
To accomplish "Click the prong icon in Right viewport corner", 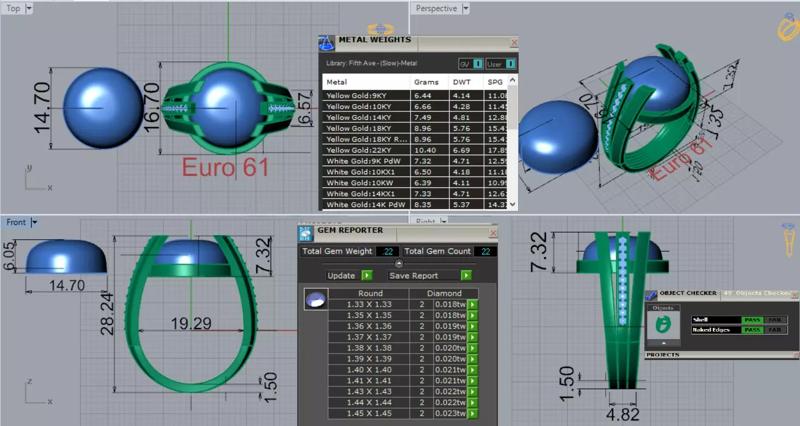I will (x=789, y=239).
